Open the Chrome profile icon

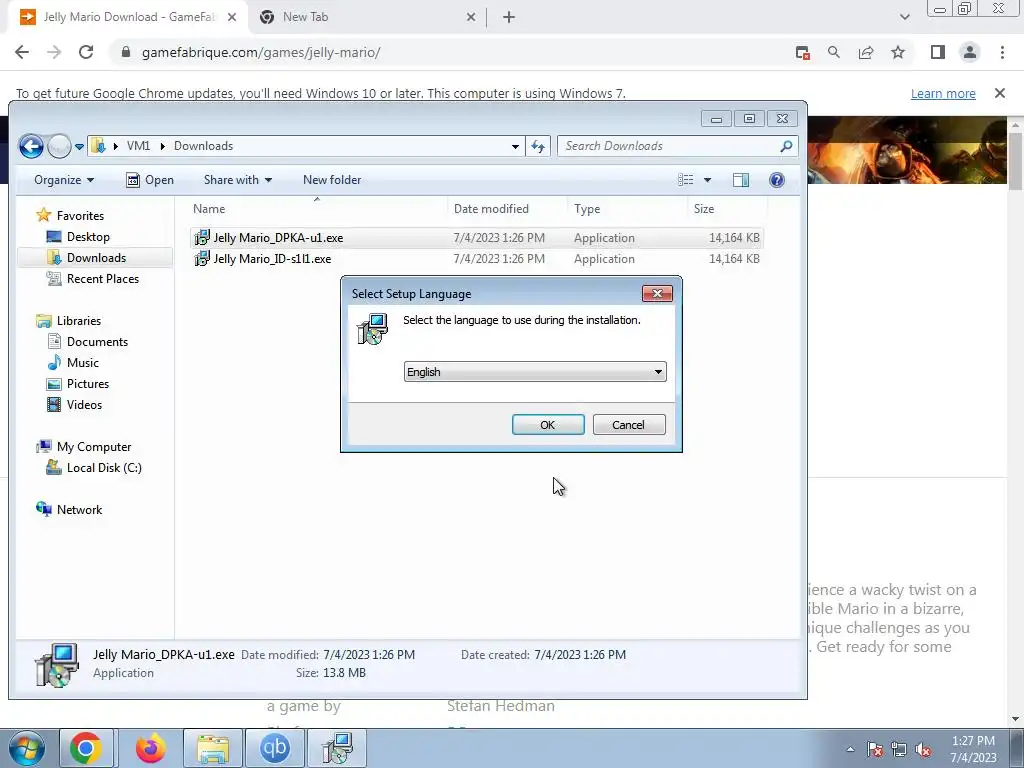[970, 52]
